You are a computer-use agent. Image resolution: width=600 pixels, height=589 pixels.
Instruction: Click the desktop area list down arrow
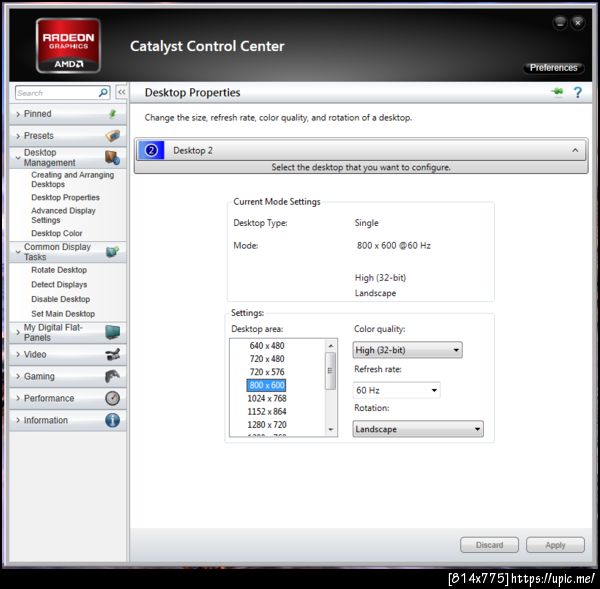[331, 429]
